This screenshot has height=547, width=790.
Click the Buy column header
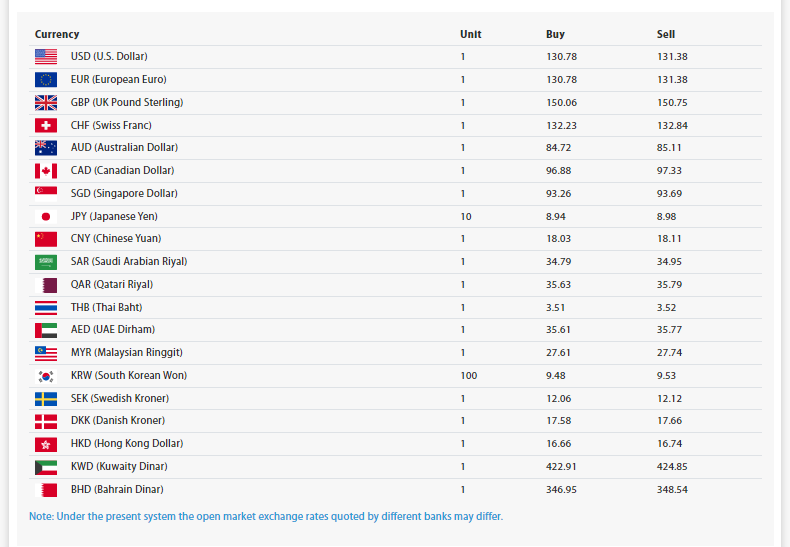[x=555, y=34]
